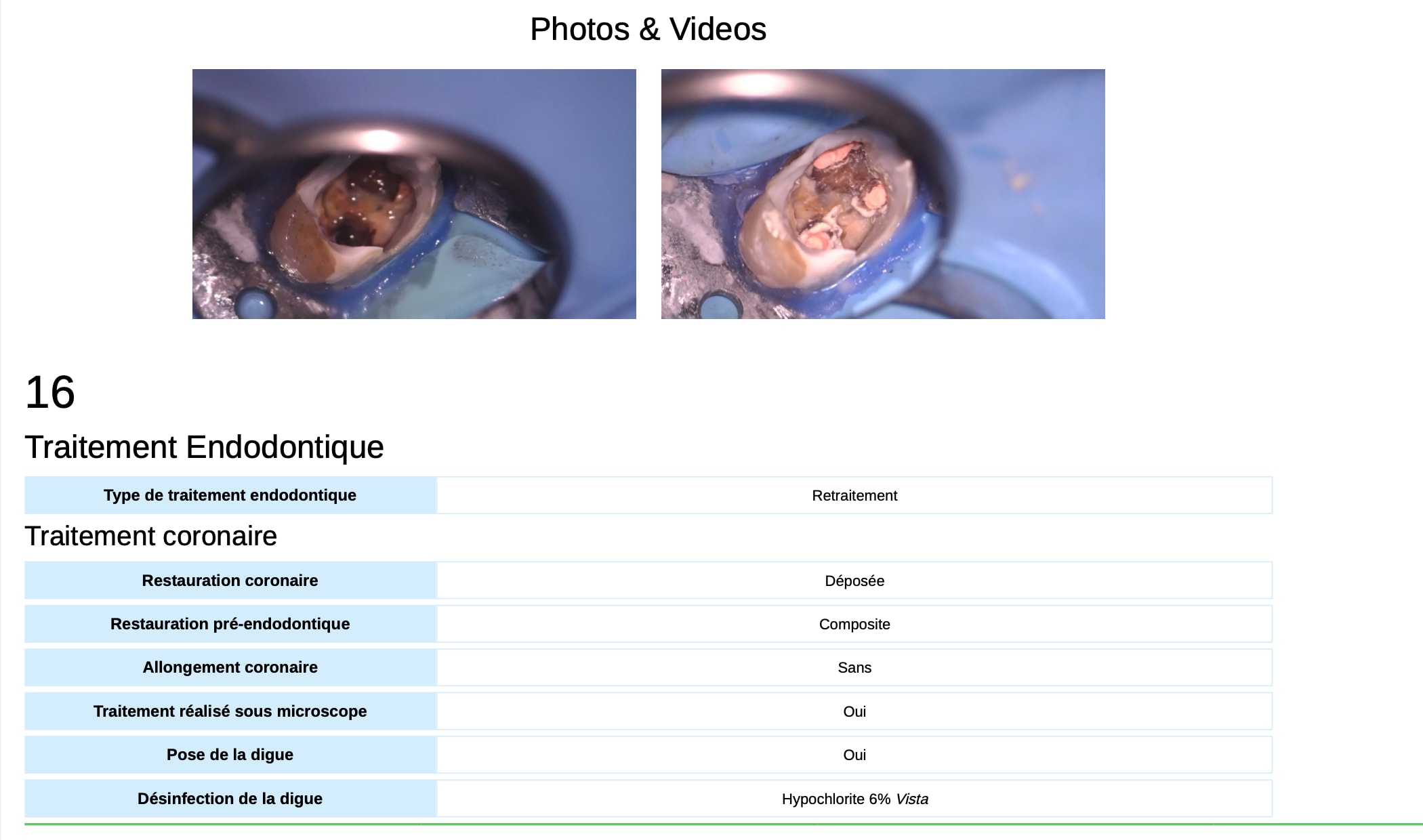Click the Allongement coronaire label
Screen dimensions: 1423x840
click(230, 667)
